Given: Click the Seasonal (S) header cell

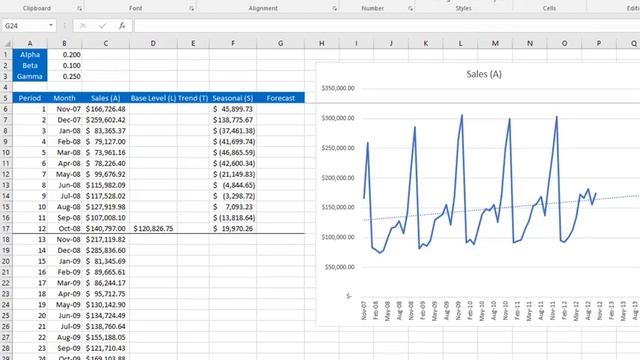Looking at the screenshot, I should [233, 98].
